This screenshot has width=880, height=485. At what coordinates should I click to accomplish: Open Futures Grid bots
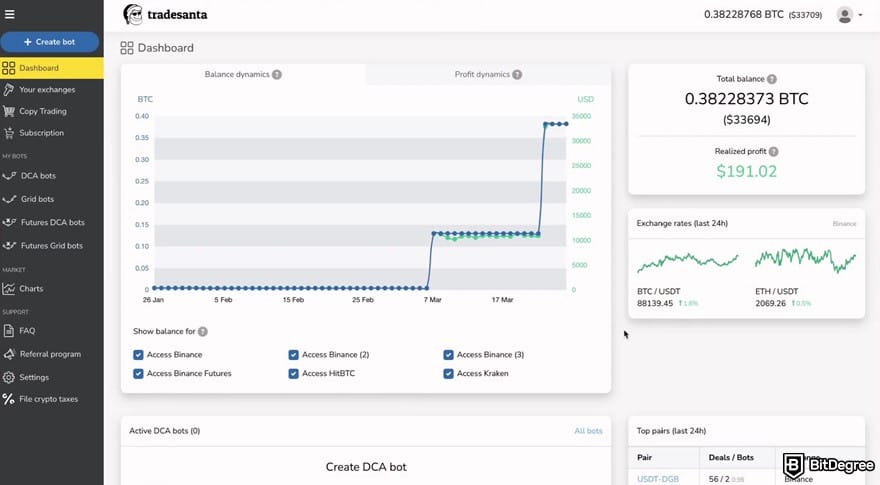[52, 246]
